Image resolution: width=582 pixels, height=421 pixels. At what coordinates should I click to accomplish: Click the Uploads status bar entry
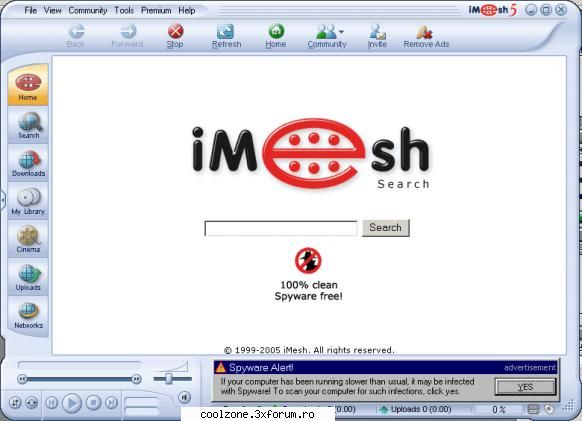tap(416, 409)
